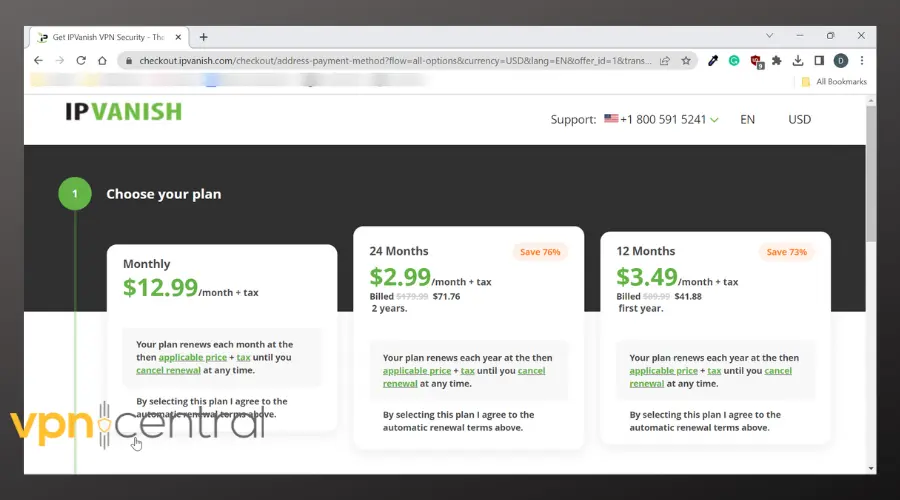Click the vertical scrollbar thumb

point(871,173)
